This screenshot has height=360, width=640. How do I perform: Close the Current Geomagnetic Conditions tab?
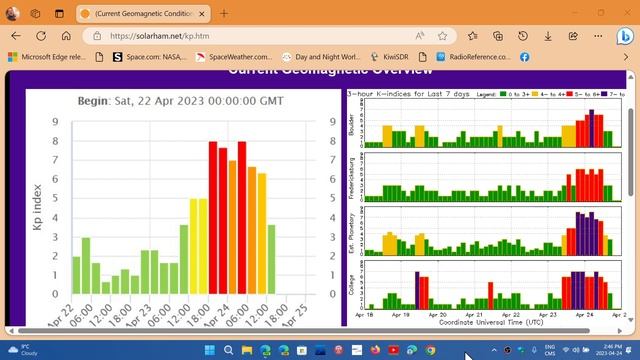pos(202,13)
